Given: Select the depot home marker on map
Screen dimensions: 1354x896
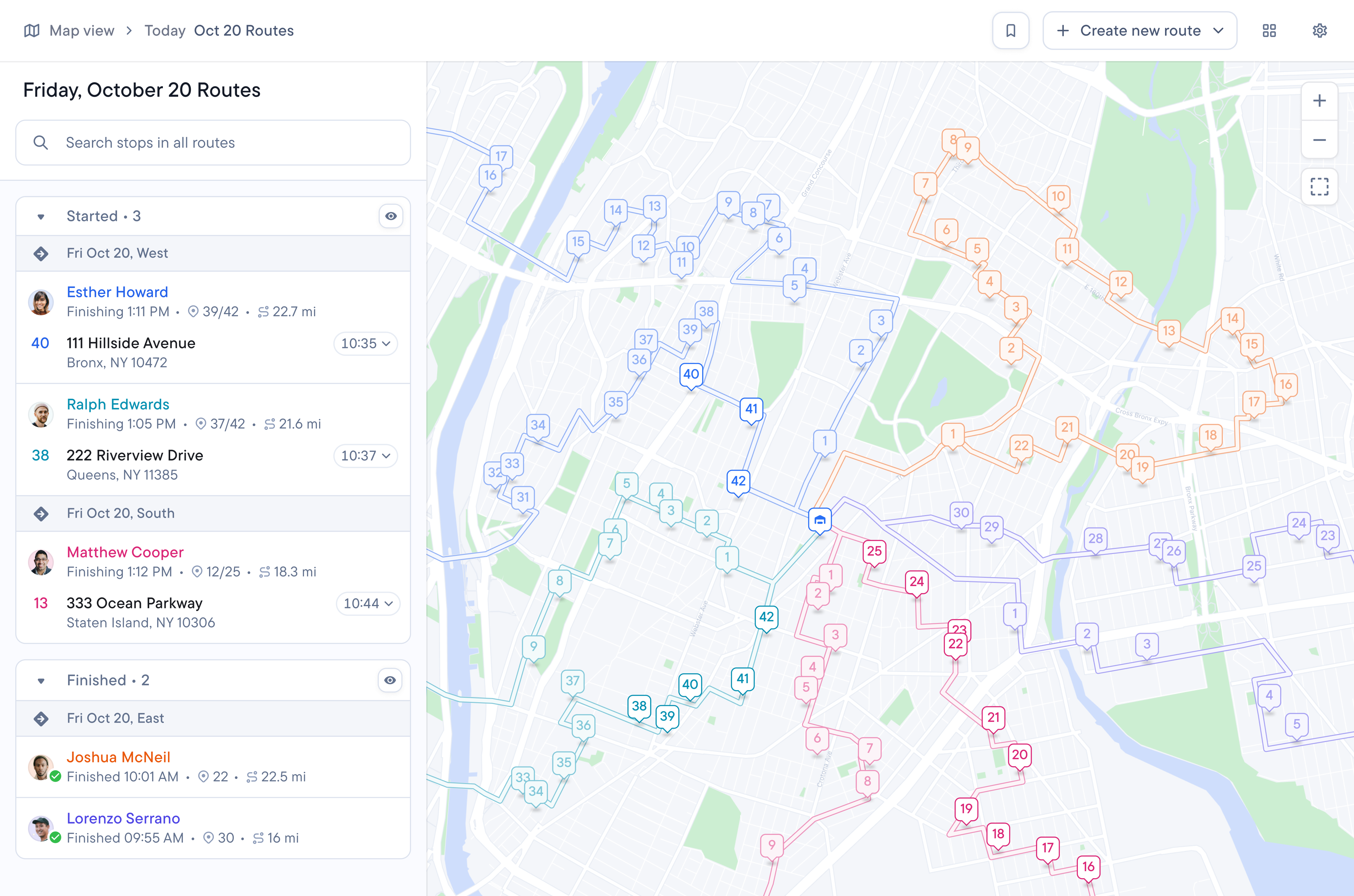Looking at the screenshot, I should click(819, 521).
